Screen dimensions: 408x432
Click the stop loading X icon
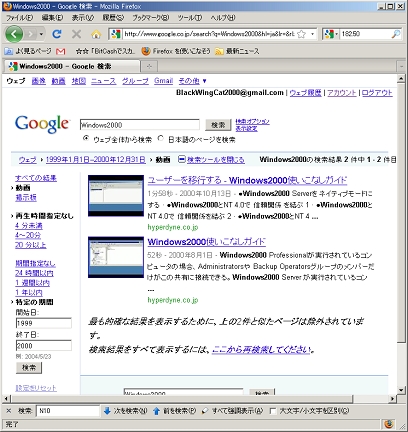coord(77,34)
